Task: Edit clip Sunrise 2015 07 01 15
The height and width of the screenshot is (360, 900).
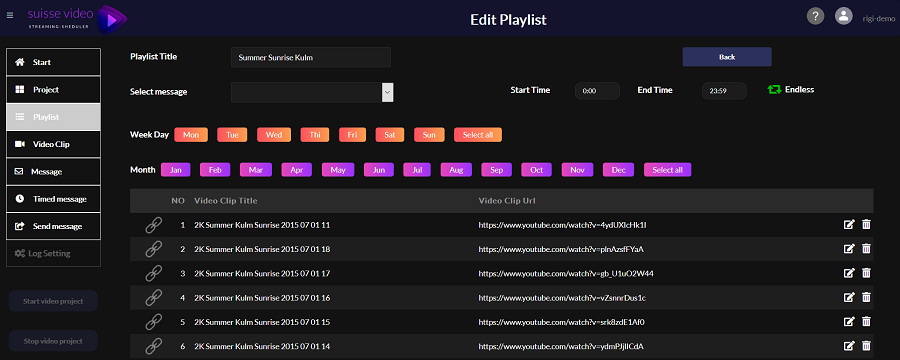Action: tap(848, 322)
